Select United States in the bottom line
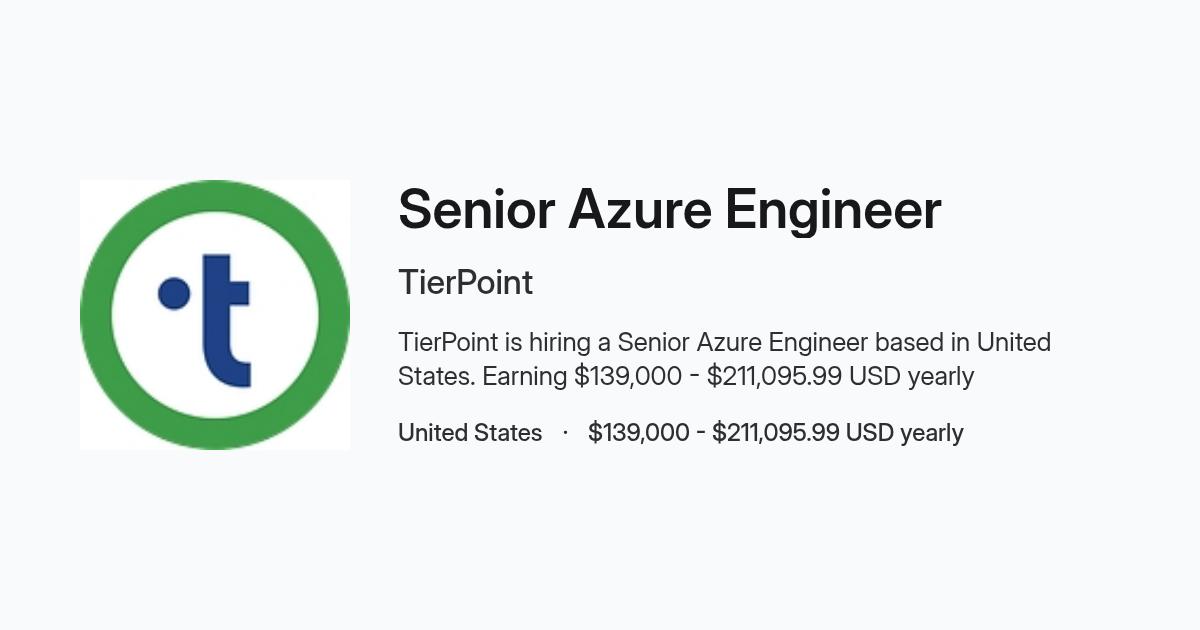Screen dimensions: 1200x630 470,433
